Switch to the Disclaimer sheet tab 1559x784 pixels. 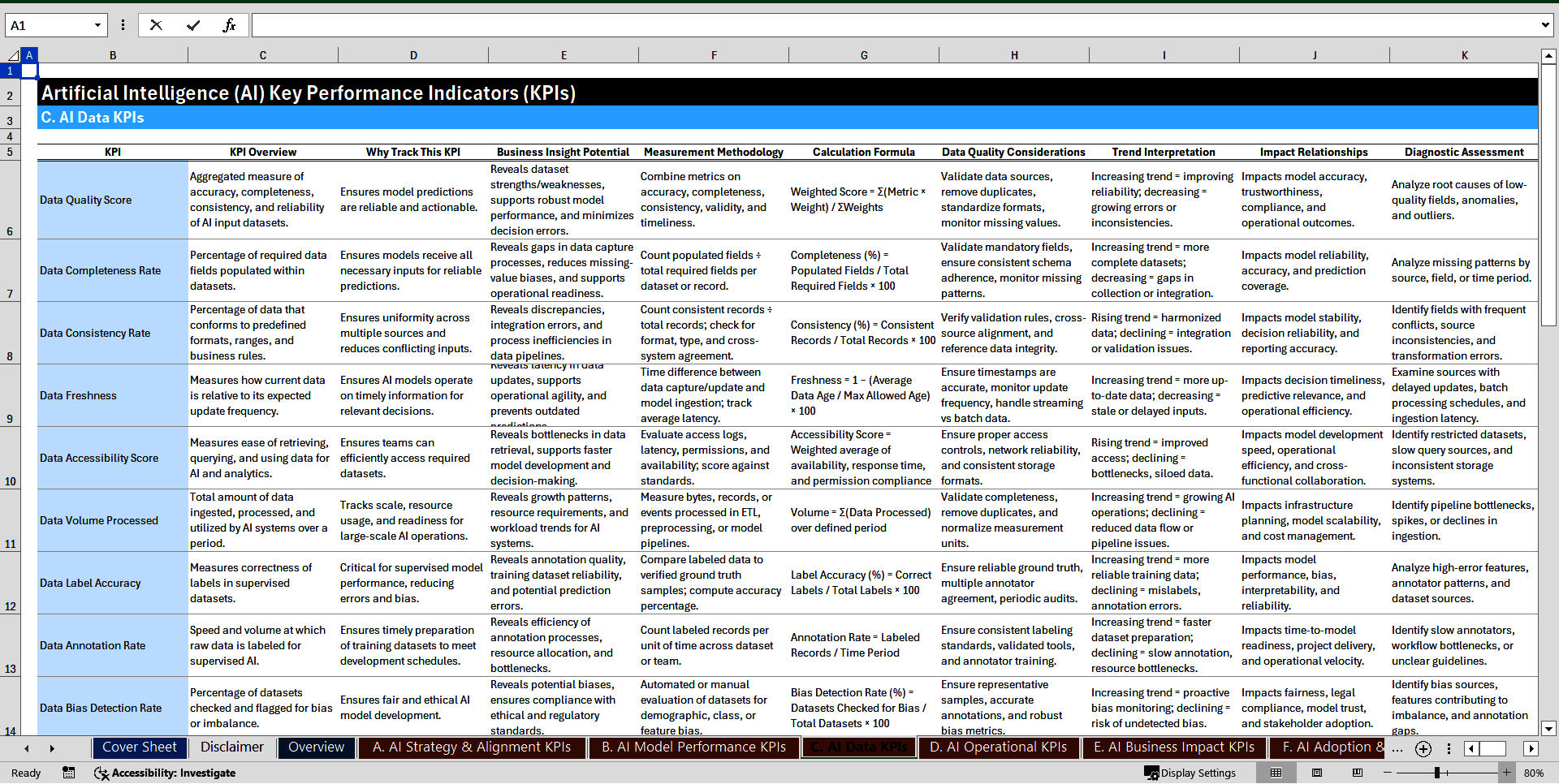pos(231,747)
